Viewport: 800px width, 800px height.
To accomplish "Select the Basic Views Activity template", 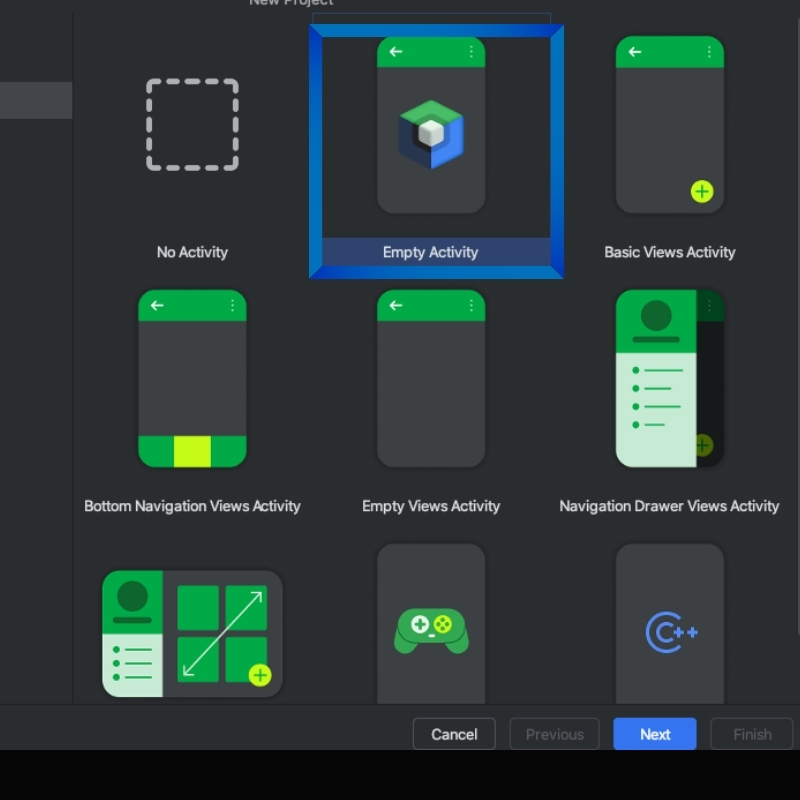I will click(669, 125).
